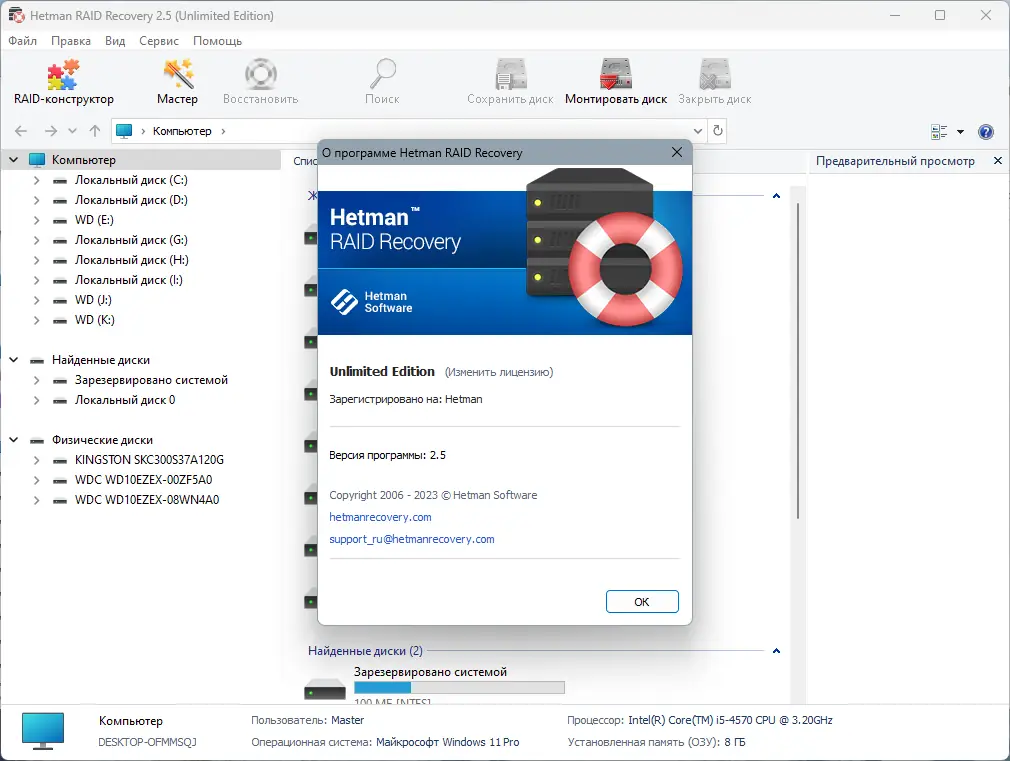Select KINGSTON SKC300S37A120G physical disk
Screen dimensions: 1010x761
click(x=146, y=459)
